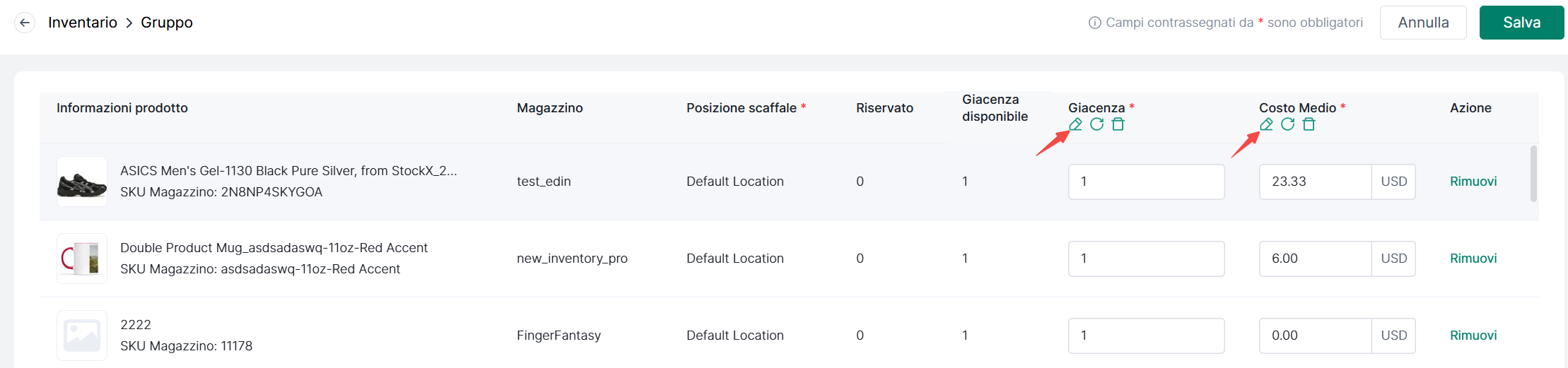The image size is (1568, 368).
Task: Click the bulk edit pencil under Costo Medio
Action: 1266,124
